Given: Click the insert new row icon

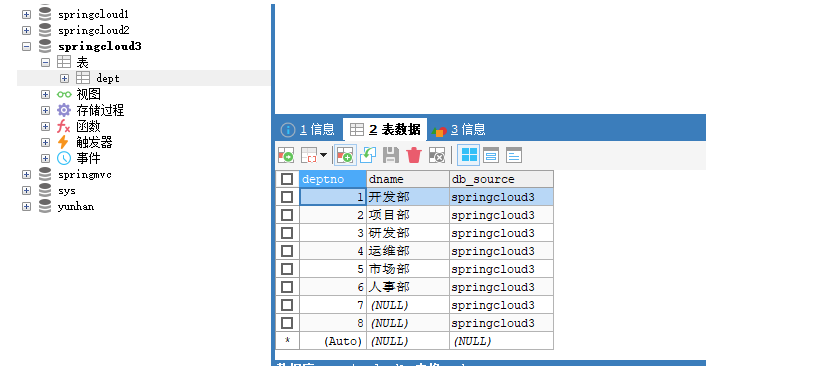Looking at the screenshot, I should click(x=345, y=155).
